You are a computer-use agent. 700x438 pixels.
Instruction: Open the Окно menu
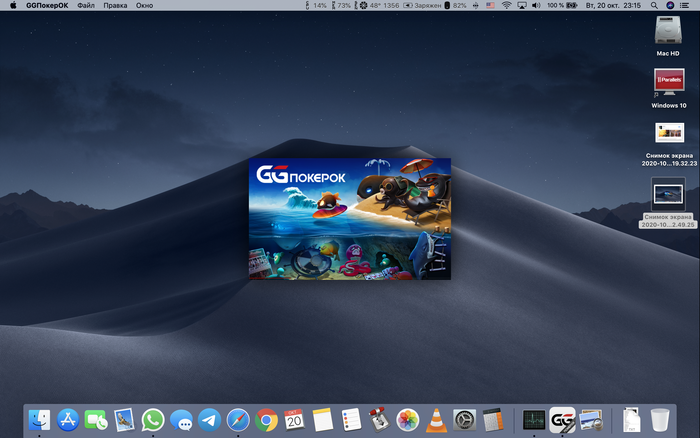coord(144,5)
